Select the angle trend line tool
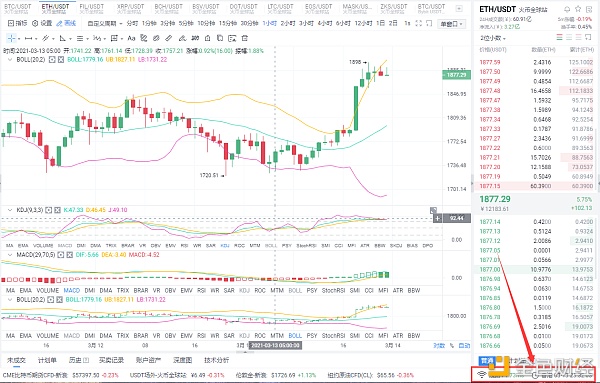Image resolution: width=600 pixels, height=383 pixels. click(62, 38)
